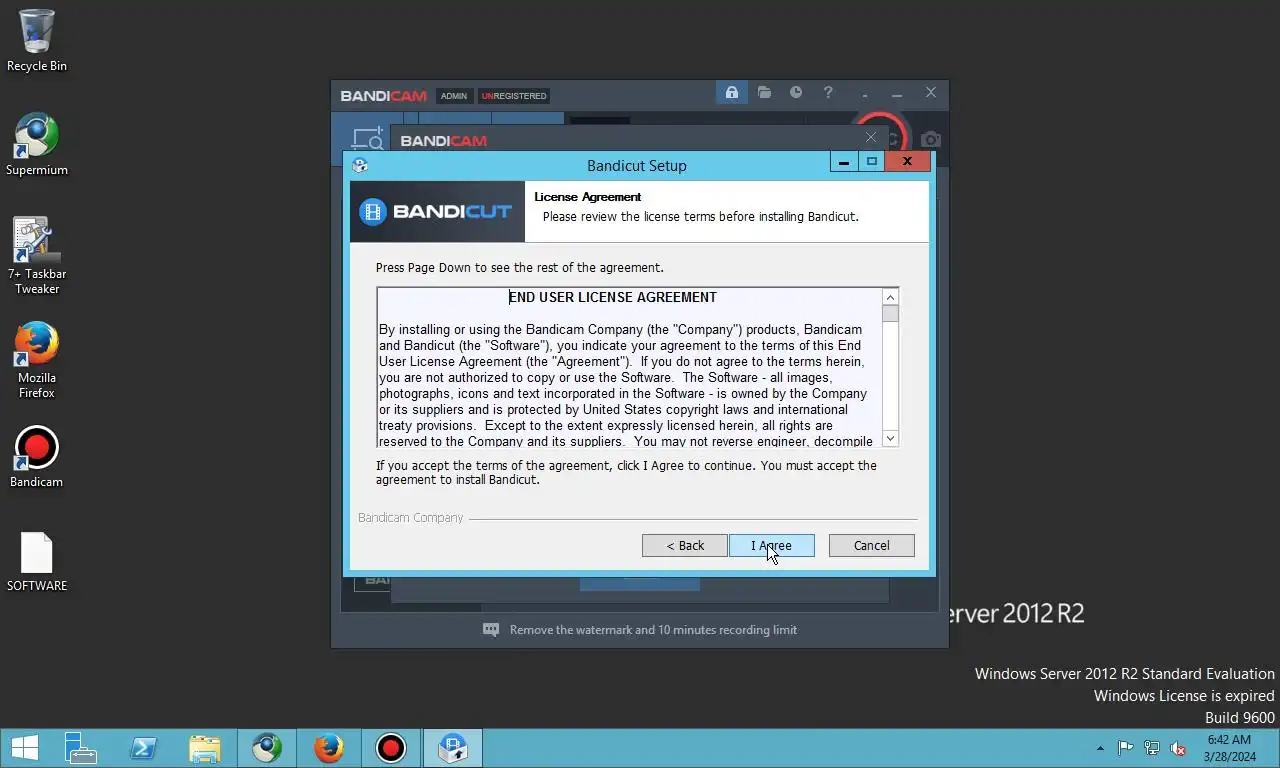This screenshot has width=1280, height=768.
Task: Click the camera screenshot icon in Bandicam
Action: pos(931,140)
